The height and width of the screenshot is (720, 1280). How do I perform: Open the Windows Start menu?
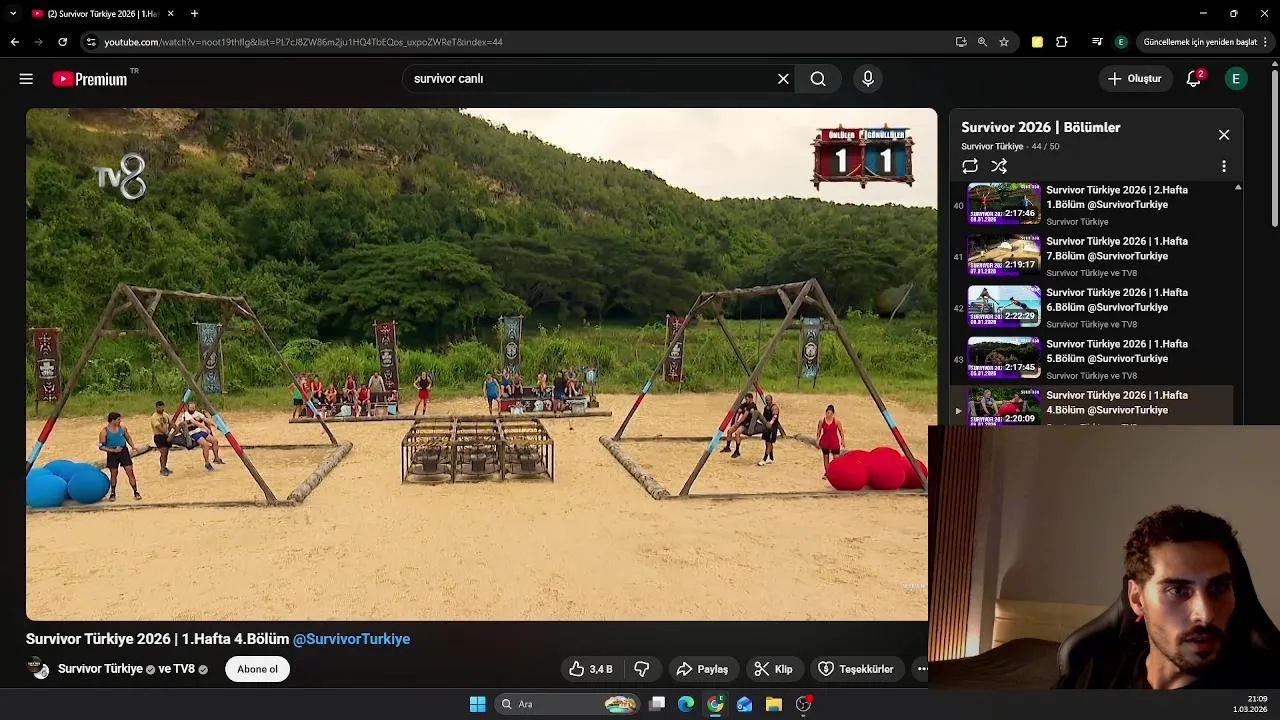coord(477,704)
